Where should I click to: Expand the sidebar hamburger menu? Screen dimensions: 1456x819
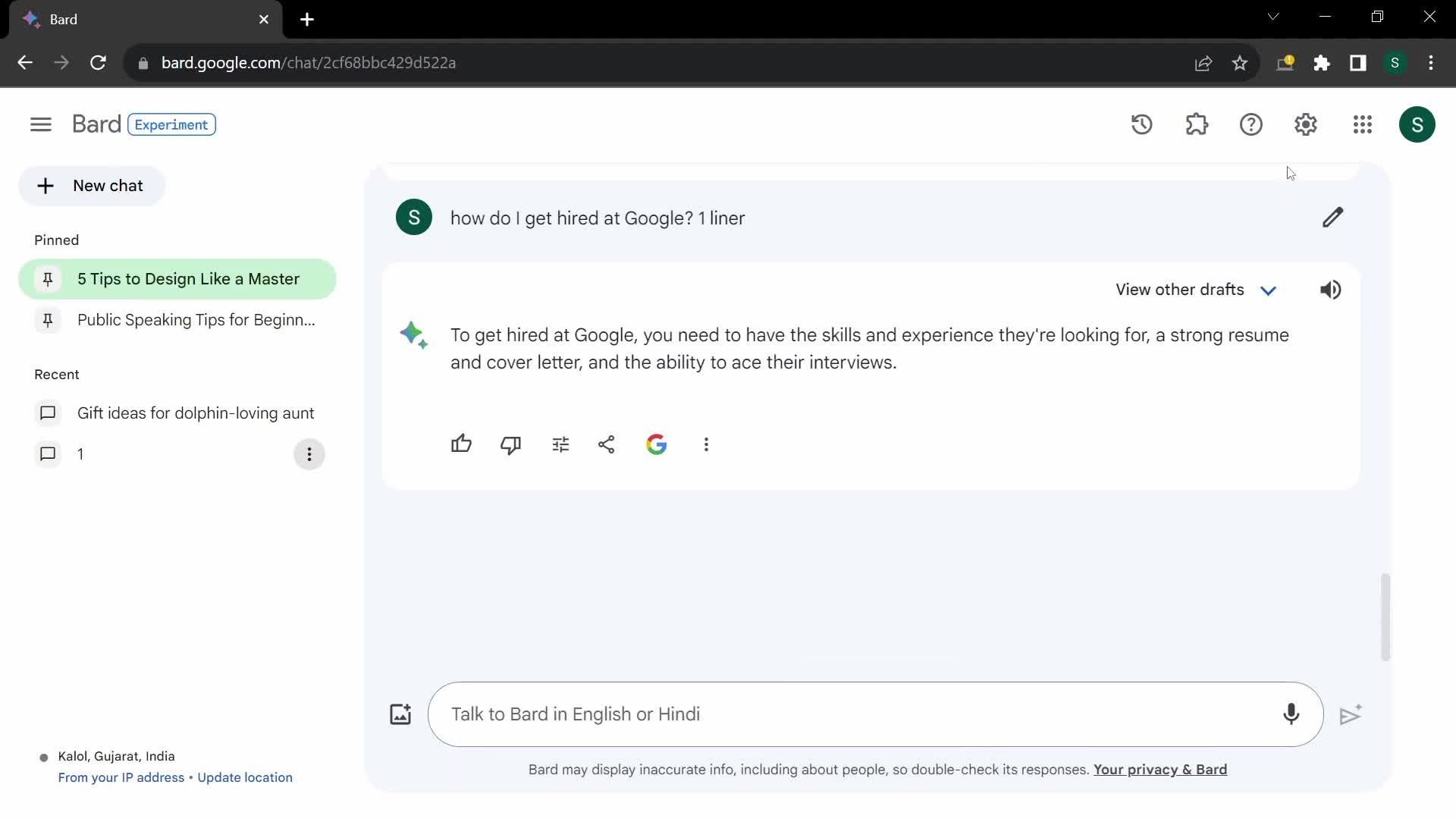40,123
